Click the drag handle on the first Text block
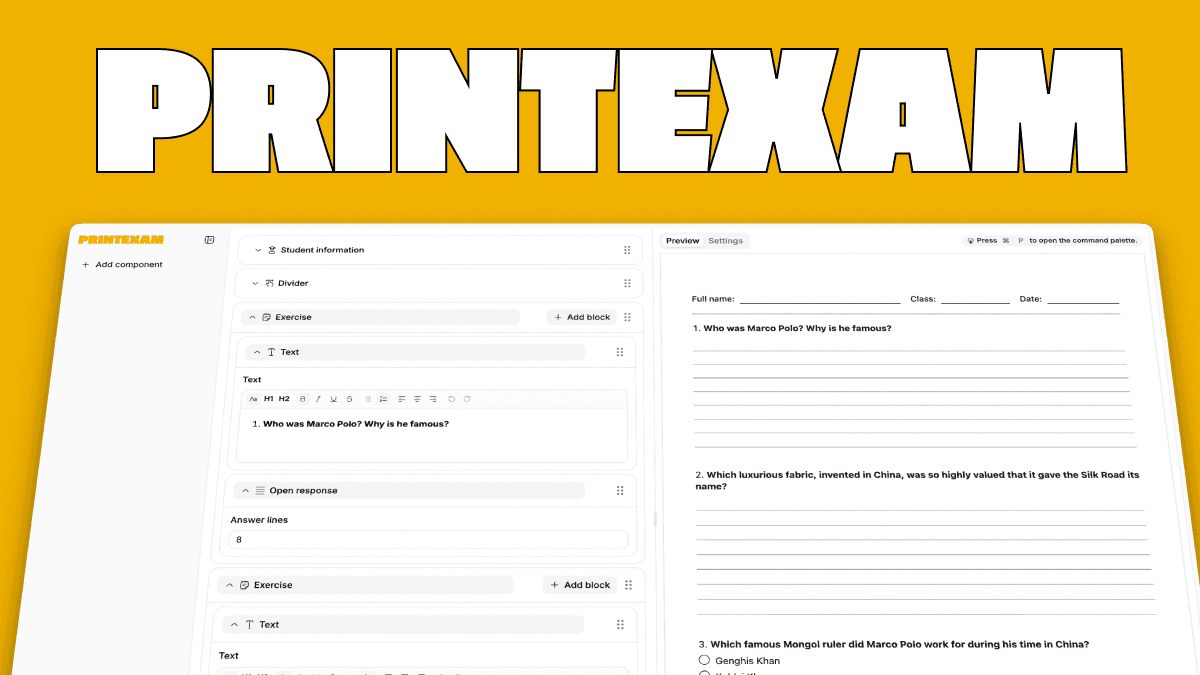 pyautogui.click(x=620, y=352)
